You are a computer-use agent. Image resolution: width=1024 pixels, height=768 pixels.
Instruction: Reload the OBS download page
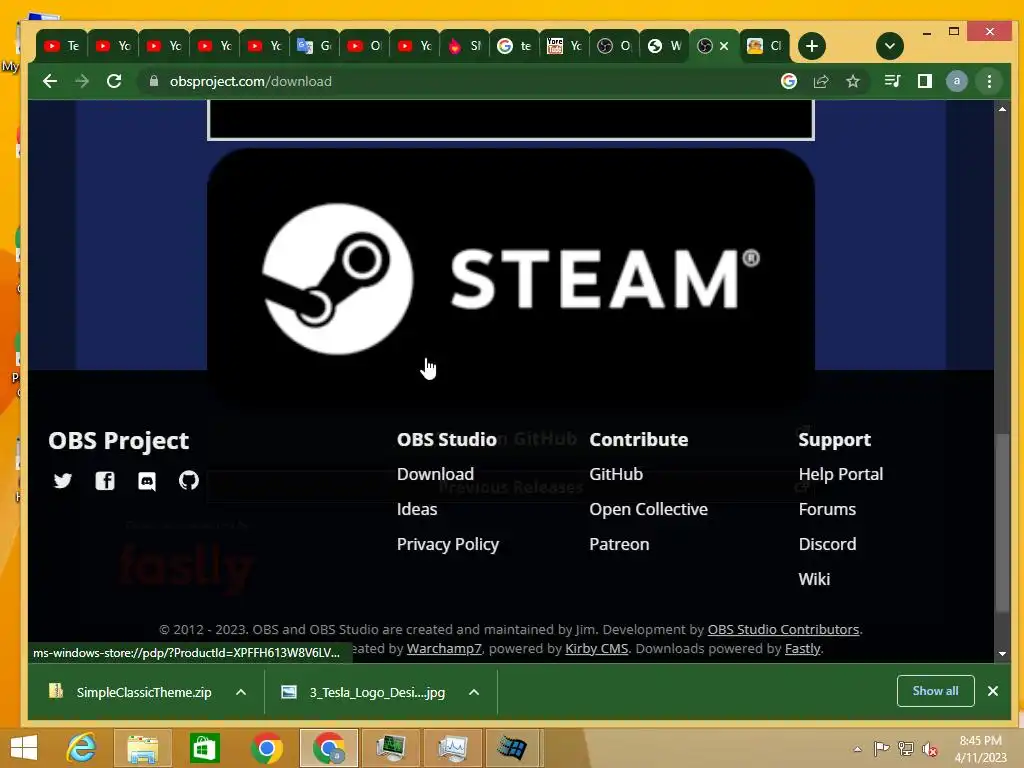tap(114, 81)
